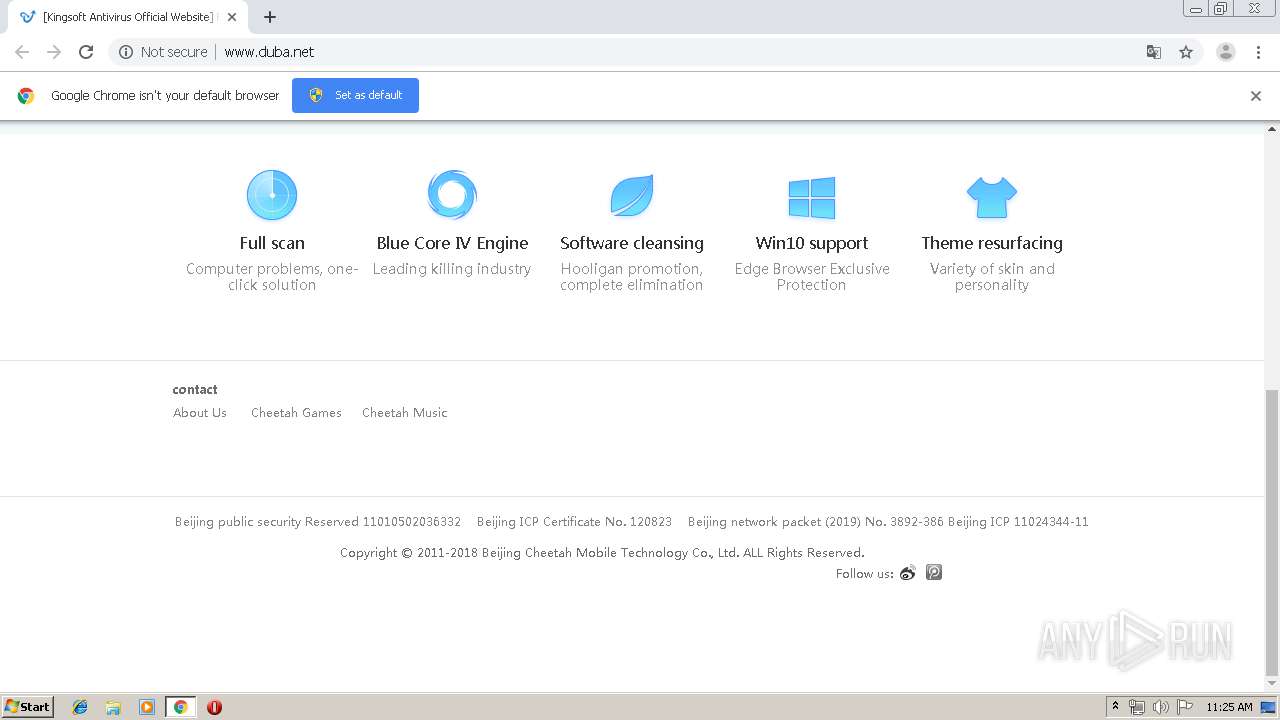The width and height of the screenshot is (1280, 720).
Task: View site information for Not secure
Action: (x=163, y=52)
